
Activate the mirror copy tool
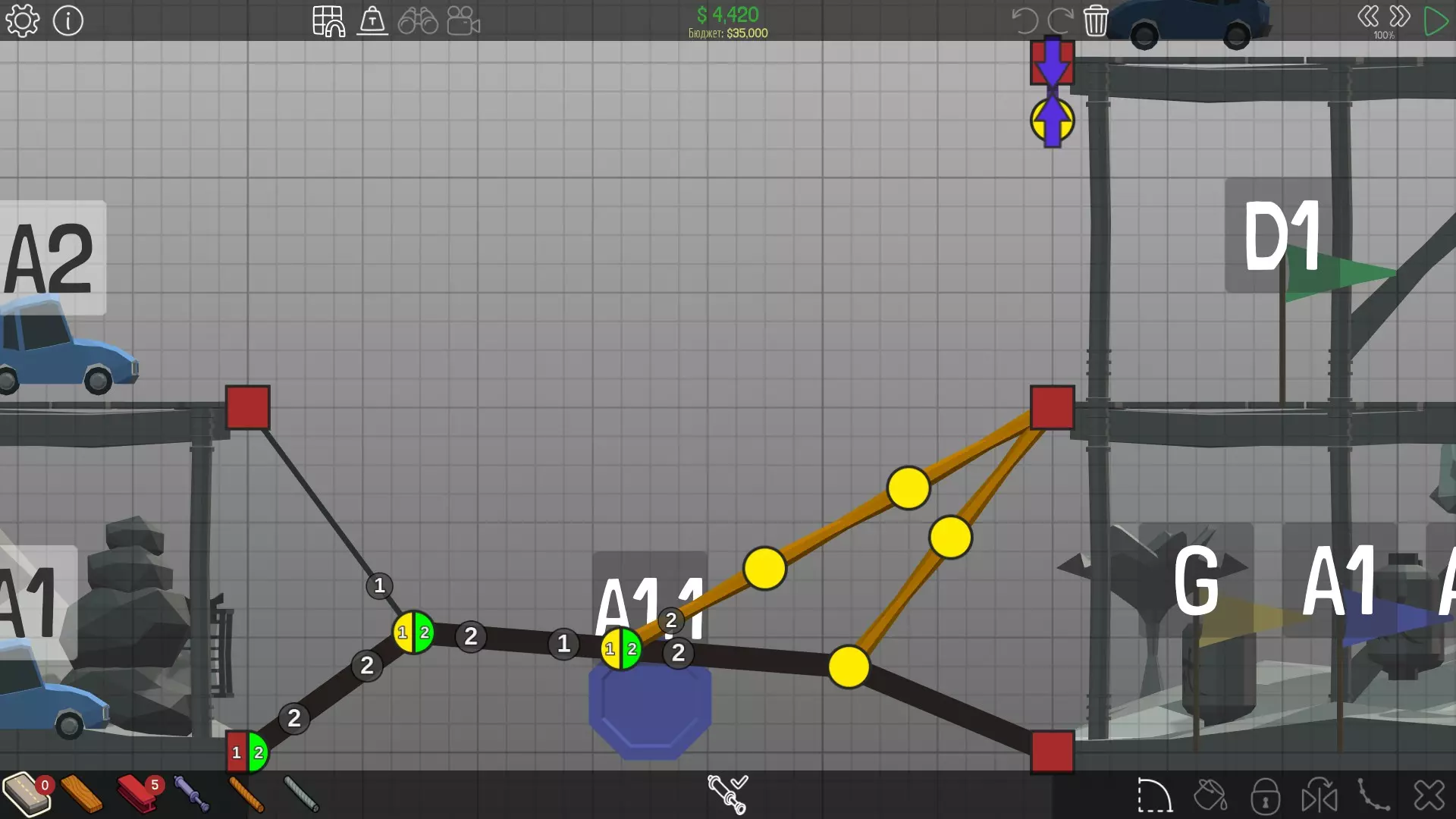pyautogui.click(x=1319, y=795)
